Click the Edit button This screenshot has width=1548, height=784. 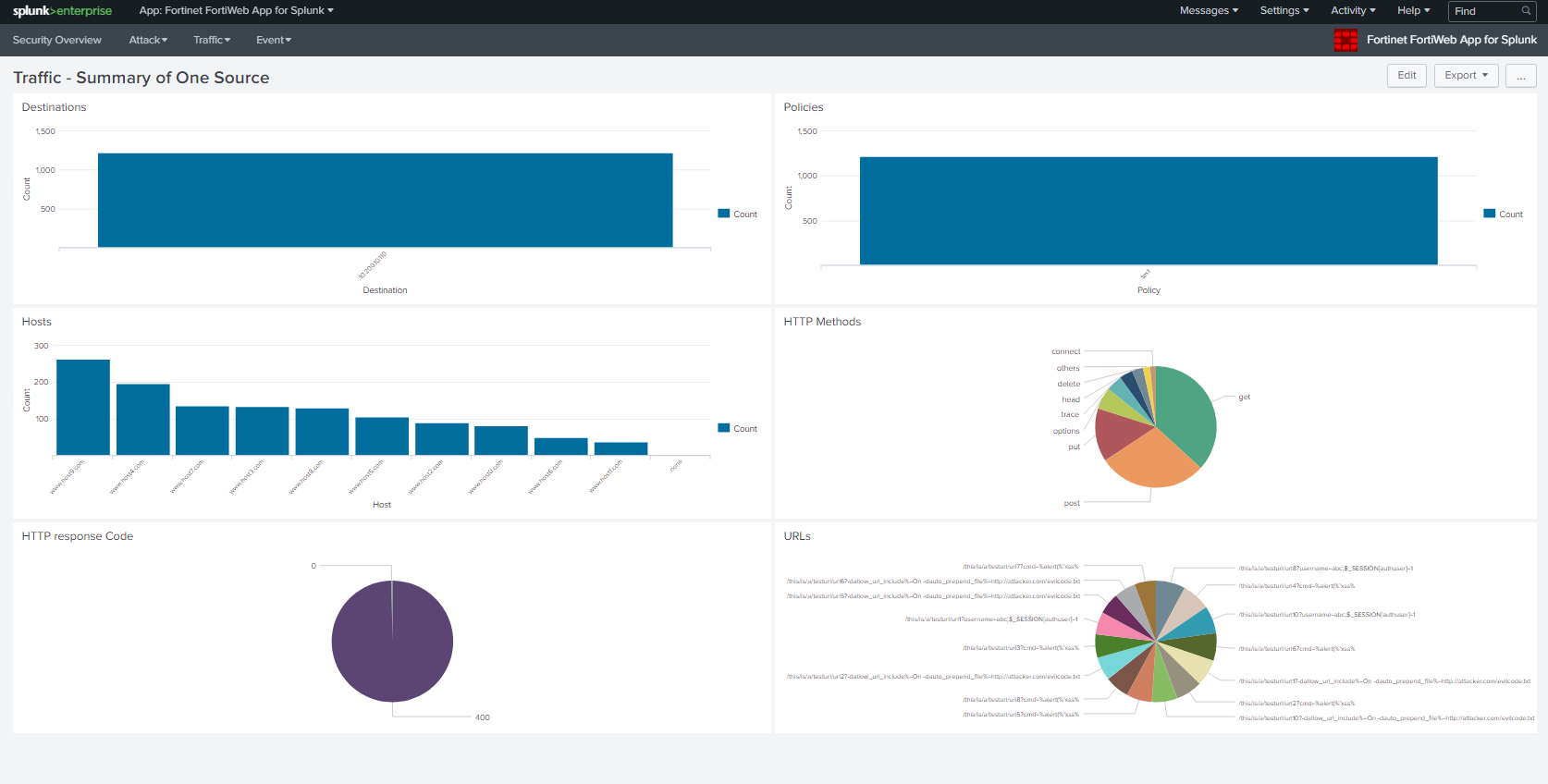(x=1407, y=76)
